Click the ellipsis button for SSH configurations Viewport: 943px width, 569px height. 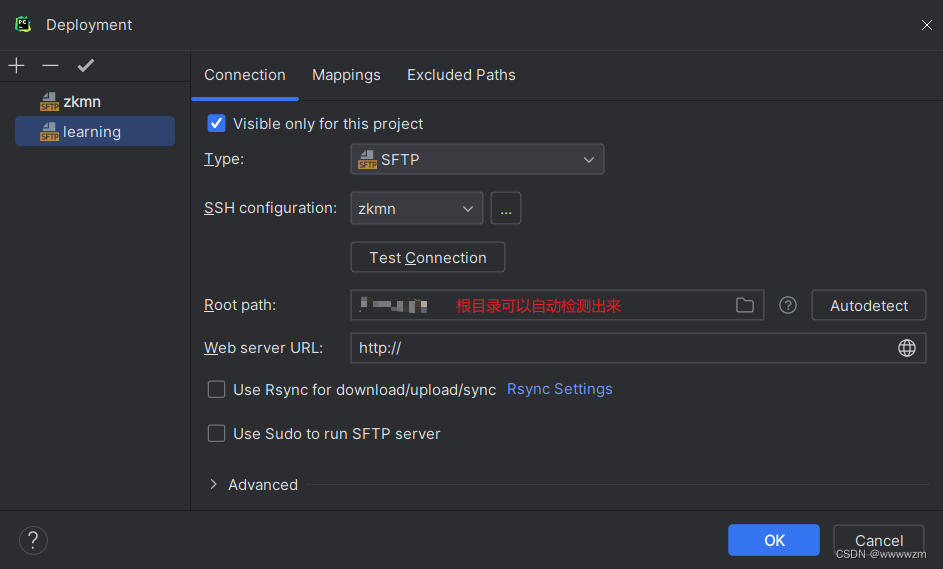[x=506, y=209]
